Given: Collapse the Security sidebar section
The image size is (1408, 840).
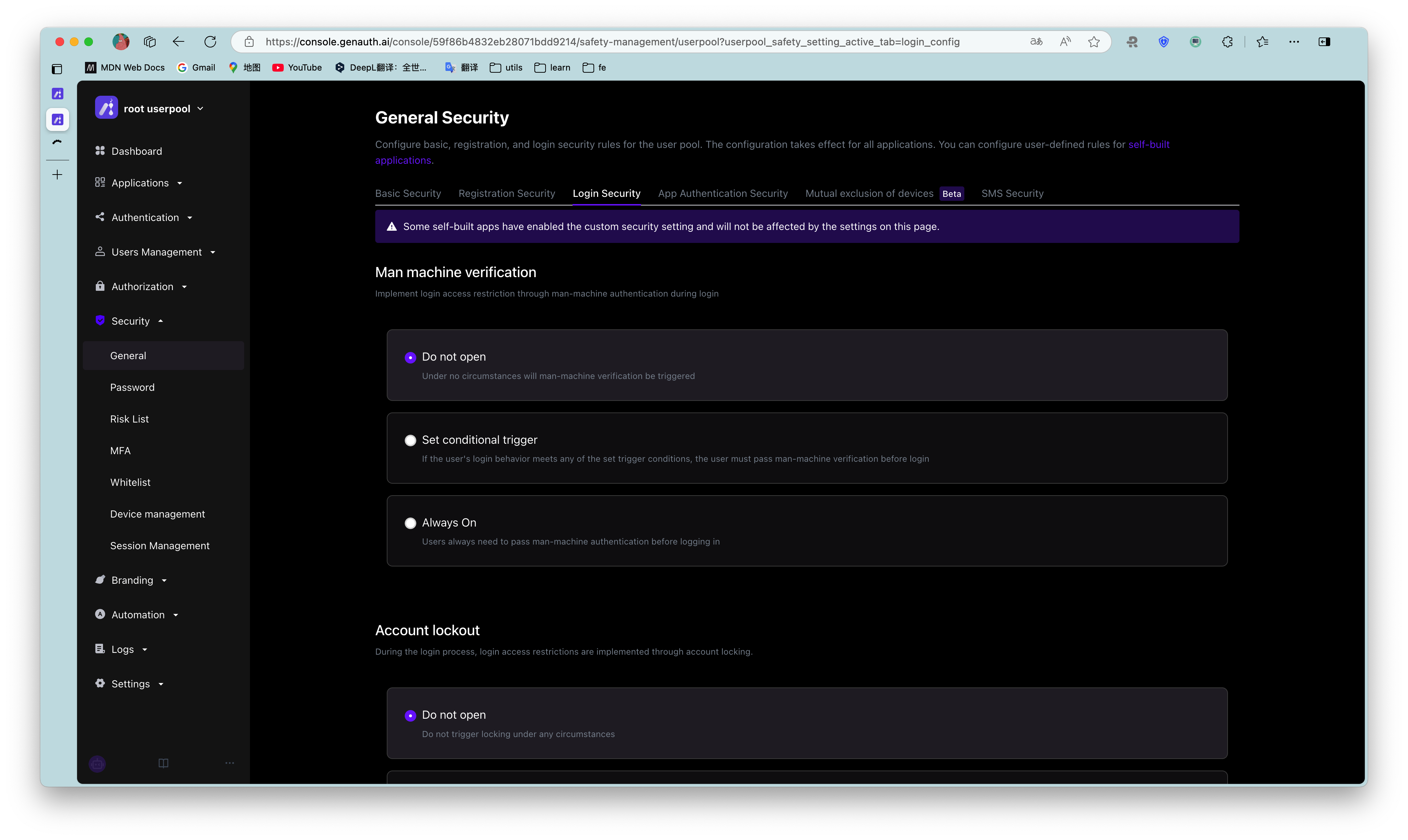Looking at the screenshot, I should (x=130, y=321).
